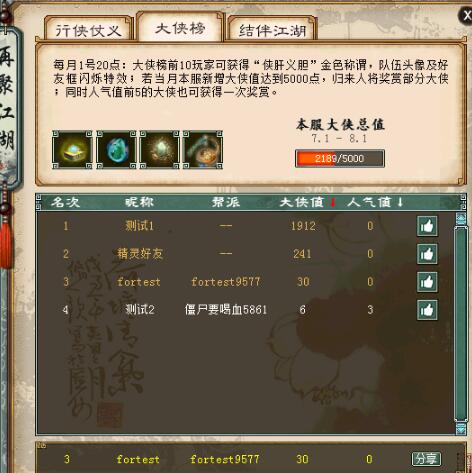This screenshot has width=472, height=473.
Task: Click the 本服大侠总值 progress bar 2189/5000
Action: tap(340, 158)
